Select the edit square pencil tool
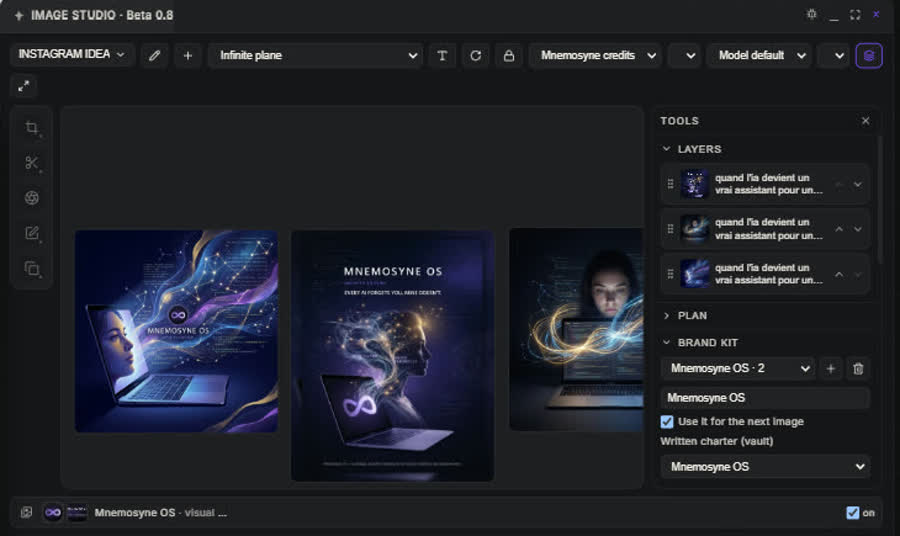This screenshot has width=900, height=536. pos(32,233)
